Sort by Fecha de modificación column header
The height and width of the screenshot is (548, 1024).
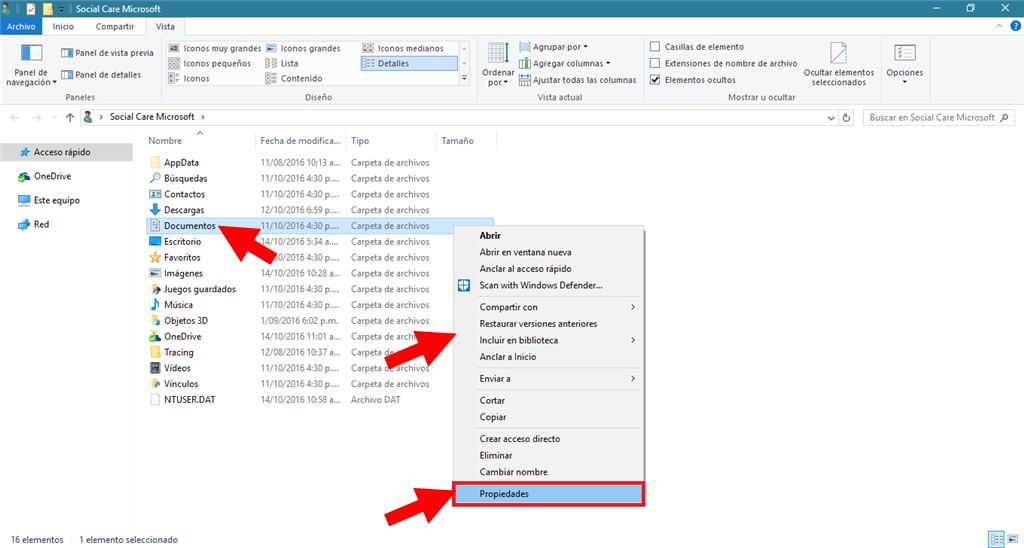[x=300, y=140]
